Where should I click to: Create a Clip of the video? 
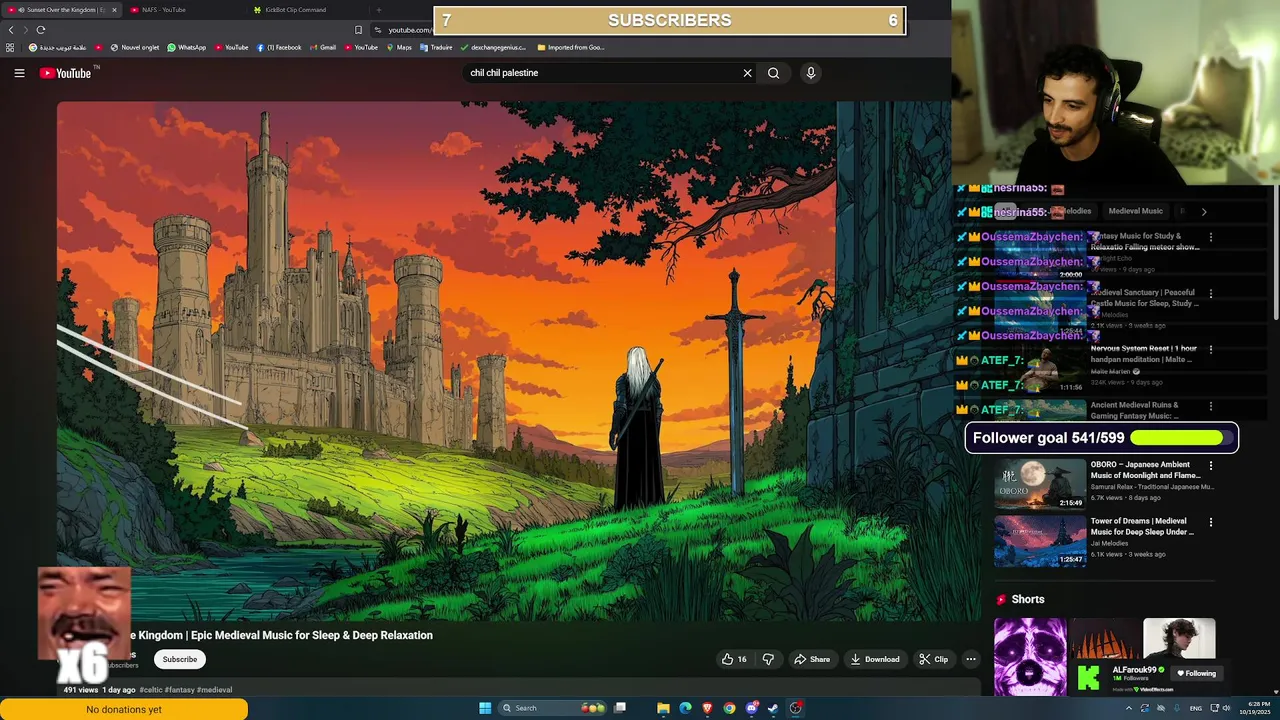pos(934,659)
